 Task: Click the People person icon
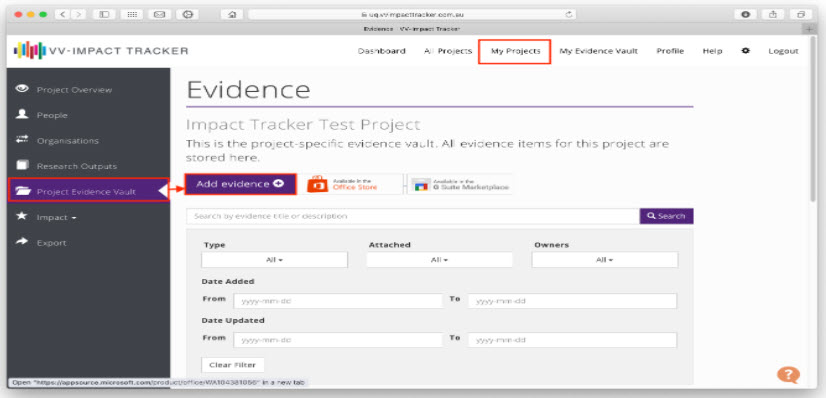click(22, 114)
